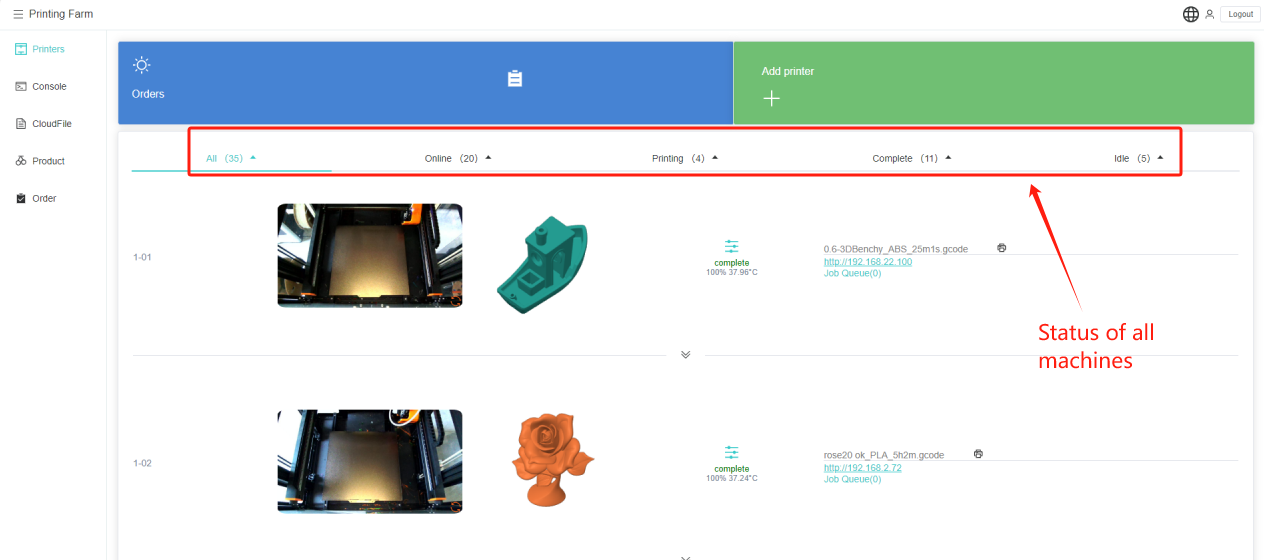Image resolution: width=1264 pixels, height=560 pixels.
Task: Click the Printers sidebar icon
Action: coord(21,49)
